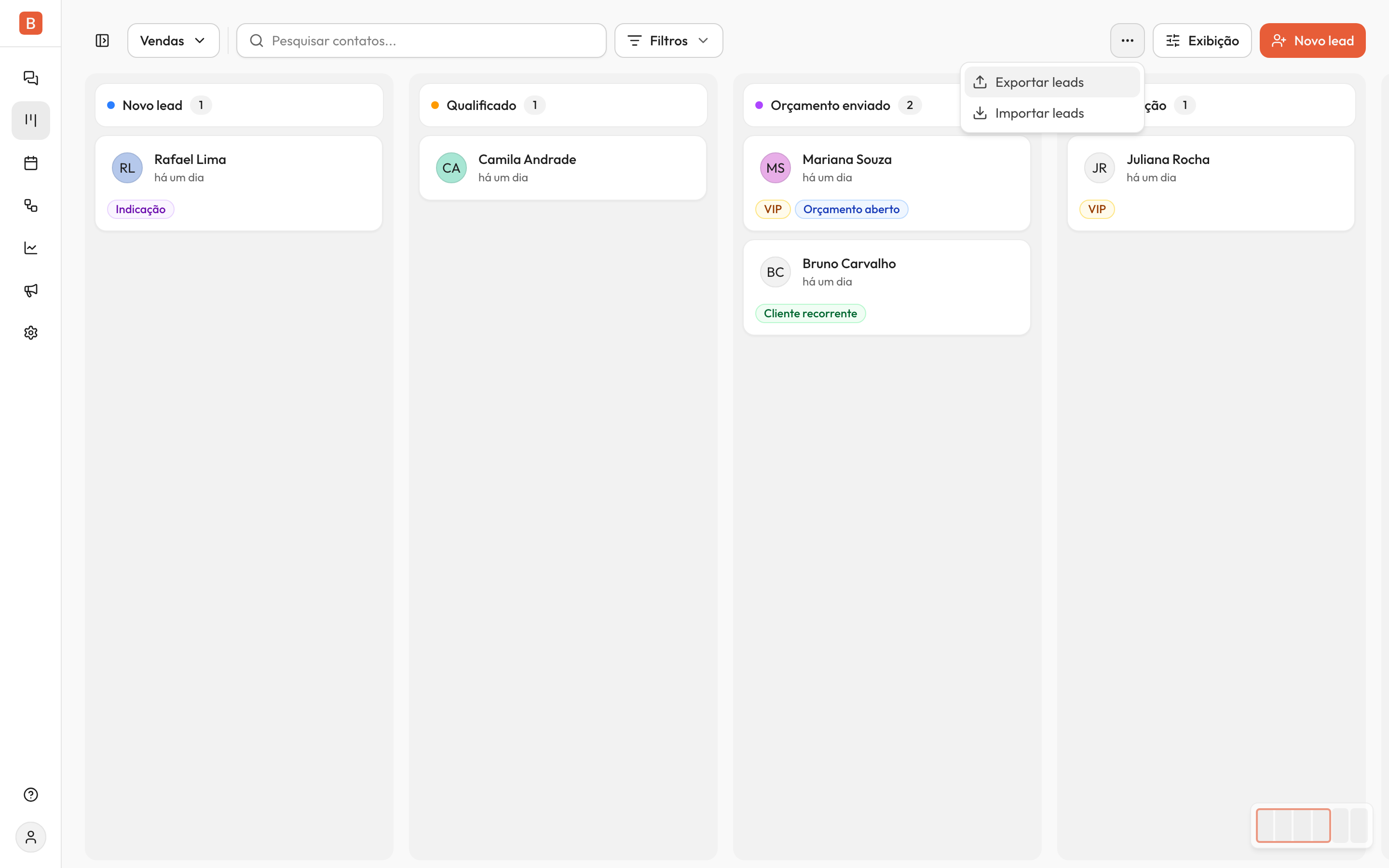Click the BC avatar on Bruno Carvalho card
This screenshot has width=1389, height=868.
point(776,272)
